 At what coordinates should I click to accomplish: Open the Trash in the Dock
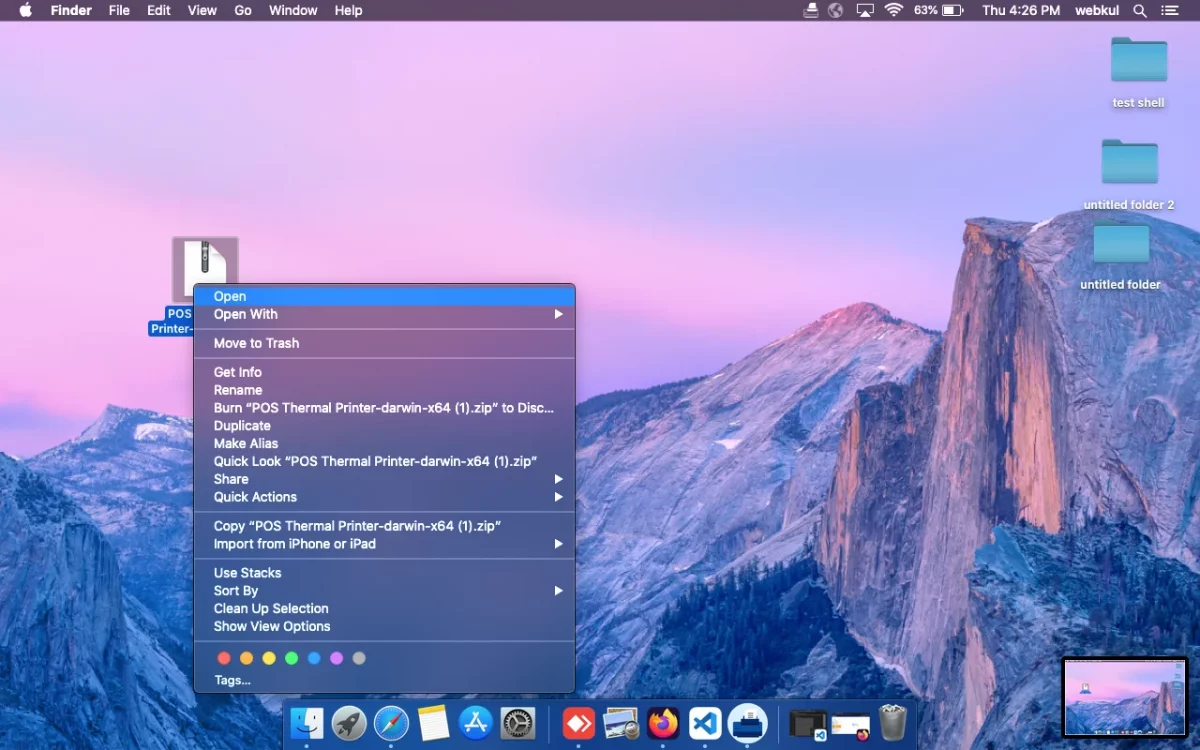(892, 723)
